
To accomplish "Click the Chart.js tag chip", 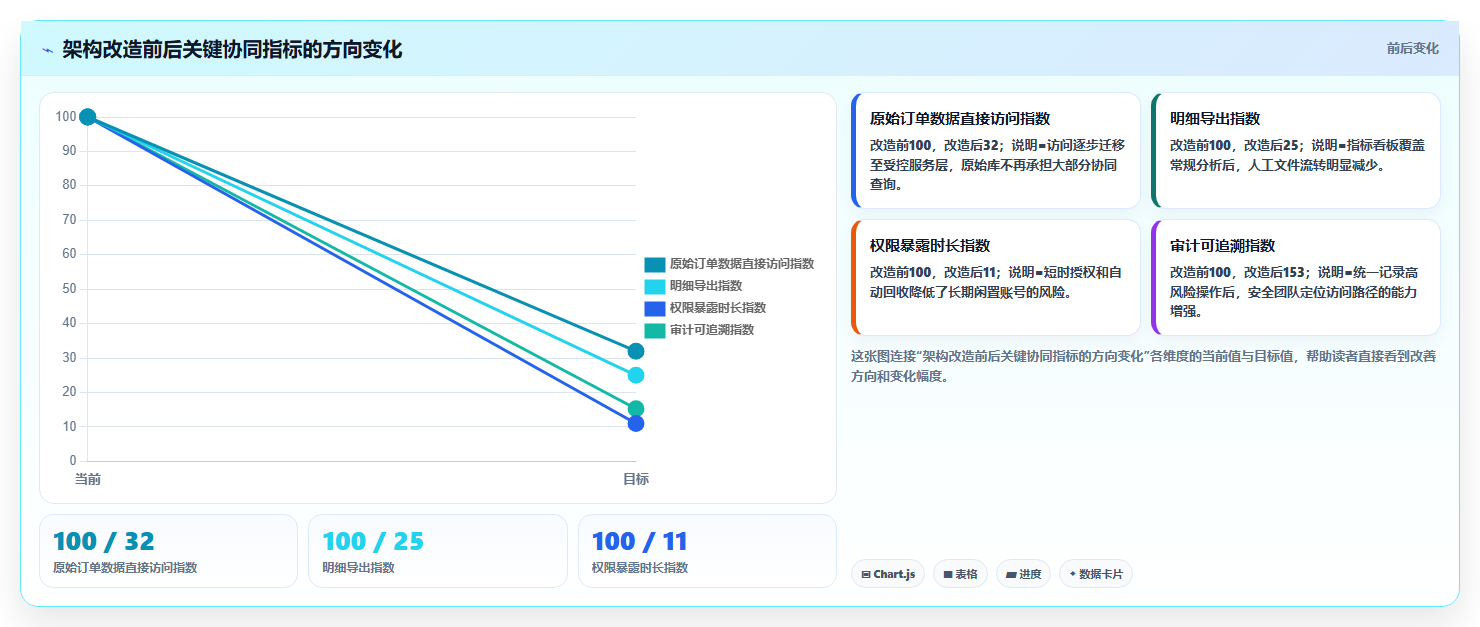I will coord(888,574).
